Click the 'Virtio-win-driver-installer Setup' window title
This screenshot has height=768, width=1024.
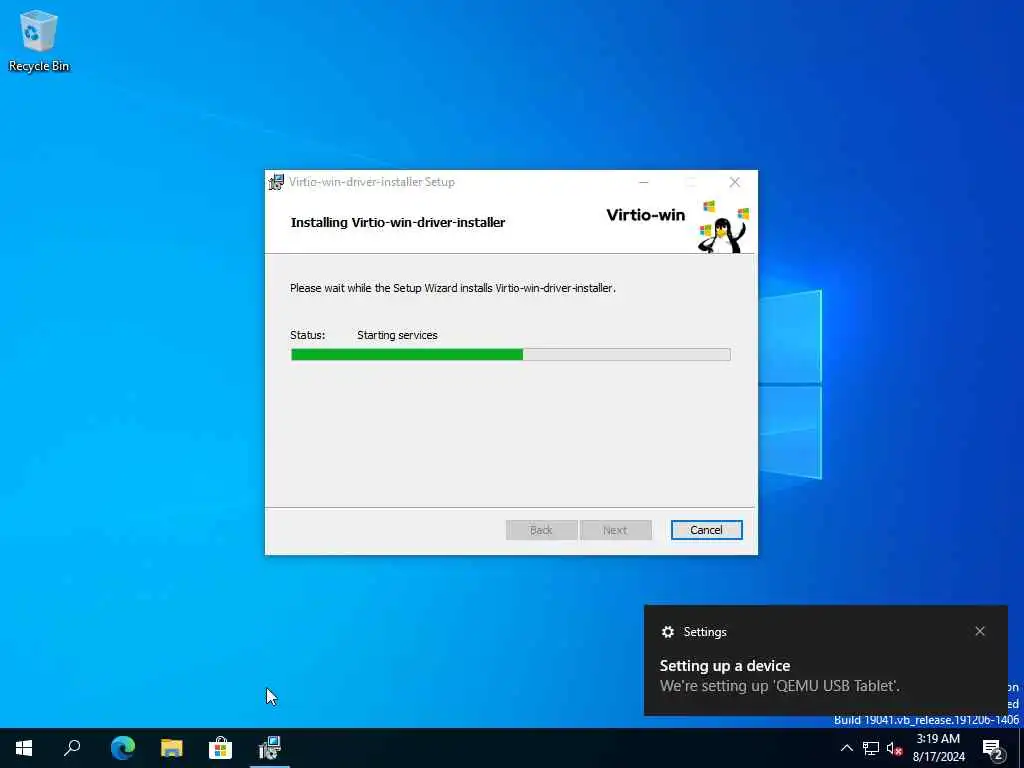(x=372, y=182)
